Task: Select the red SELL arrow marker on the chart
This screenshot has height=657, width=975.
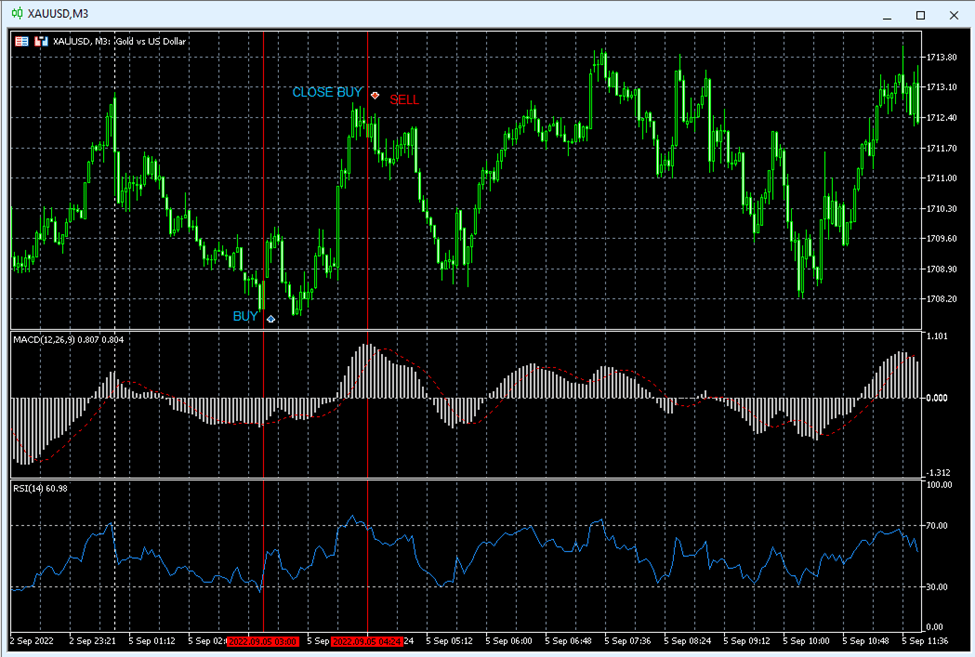Action: (374, 95)
